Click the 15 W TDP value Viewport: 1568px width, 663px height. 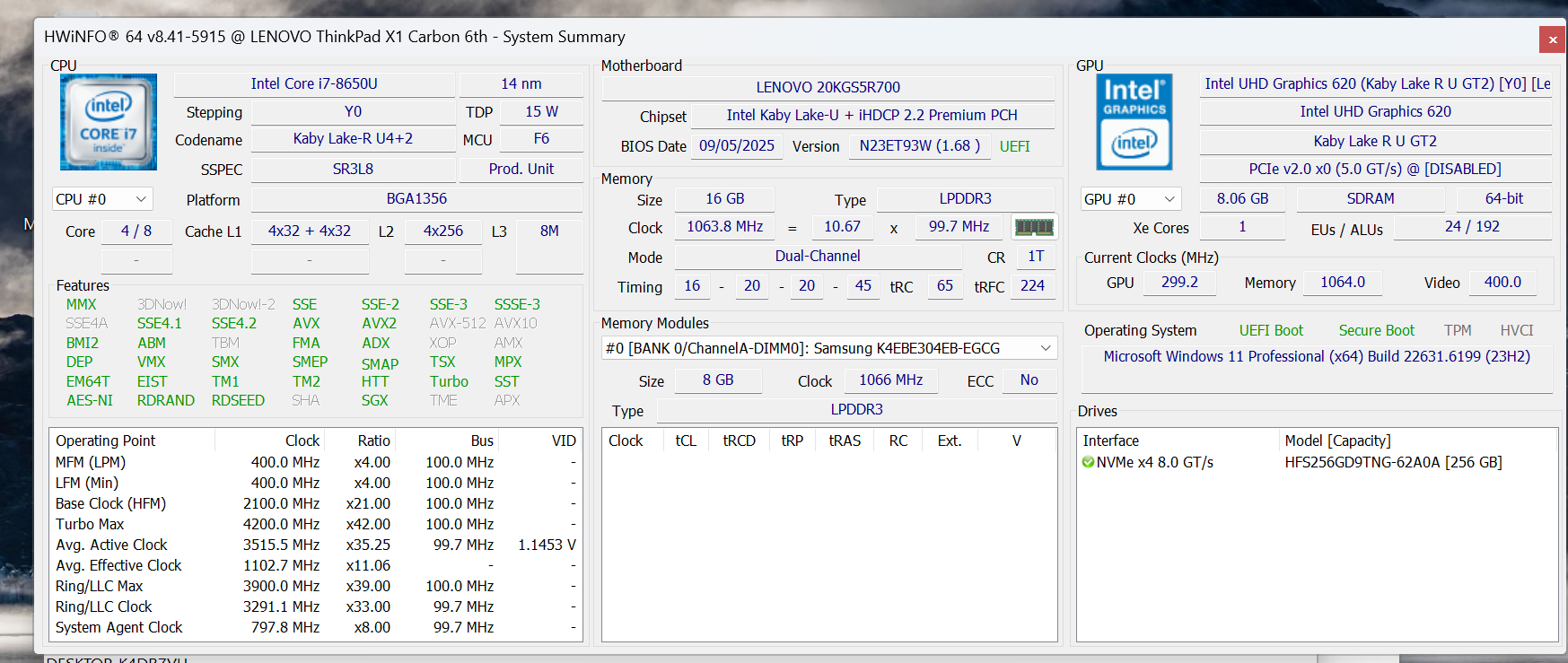(x=541, y=112)
